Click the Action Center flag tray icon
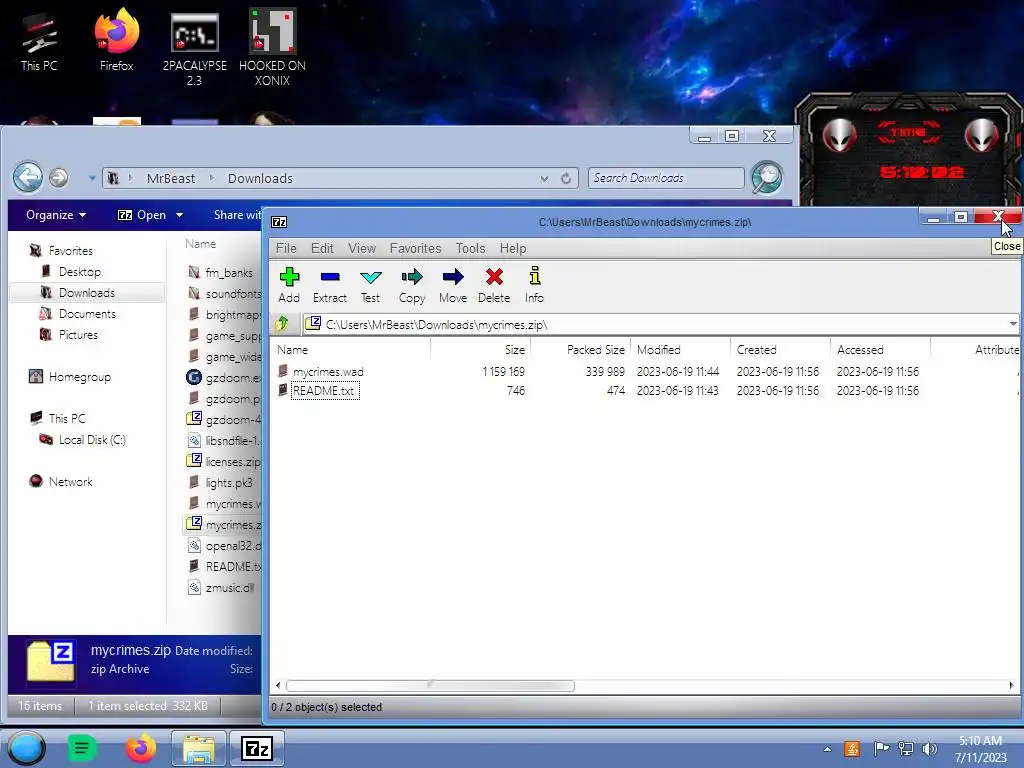 pos(881,749)
